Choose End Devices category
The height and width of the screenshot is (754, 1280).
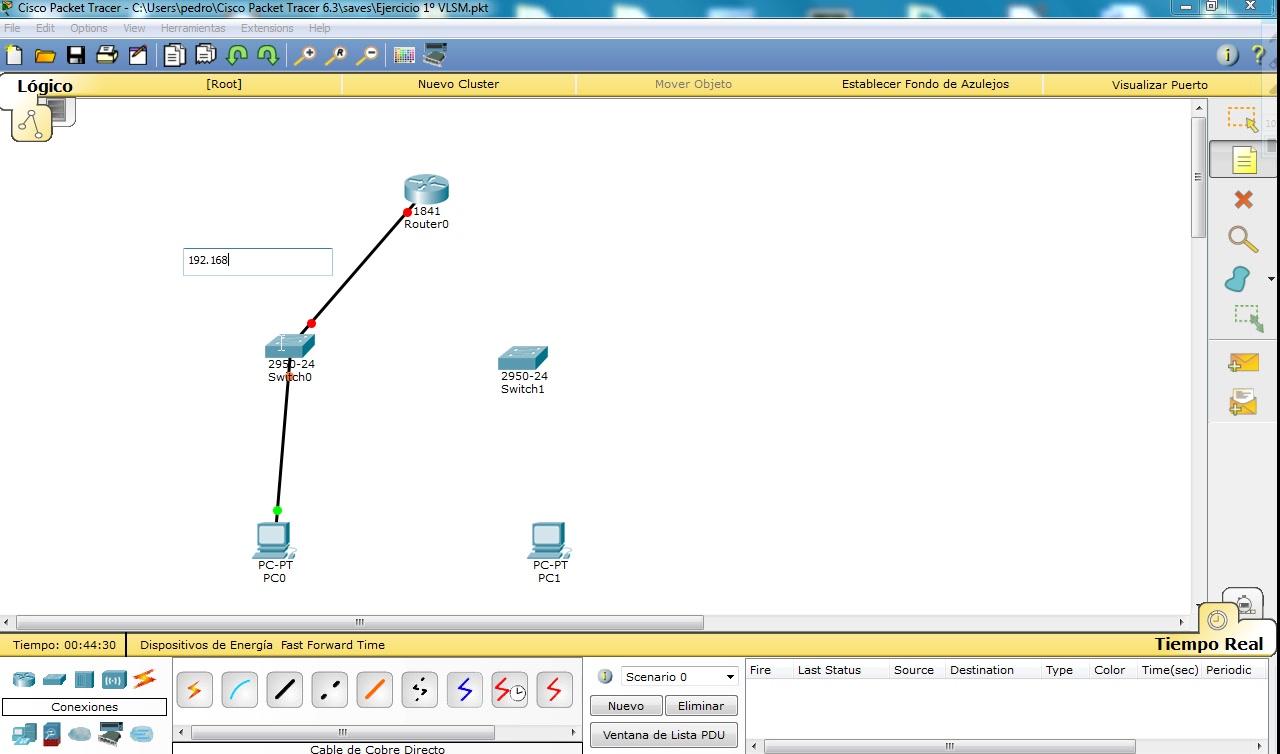pyautogui.click(x=22, y=735)
